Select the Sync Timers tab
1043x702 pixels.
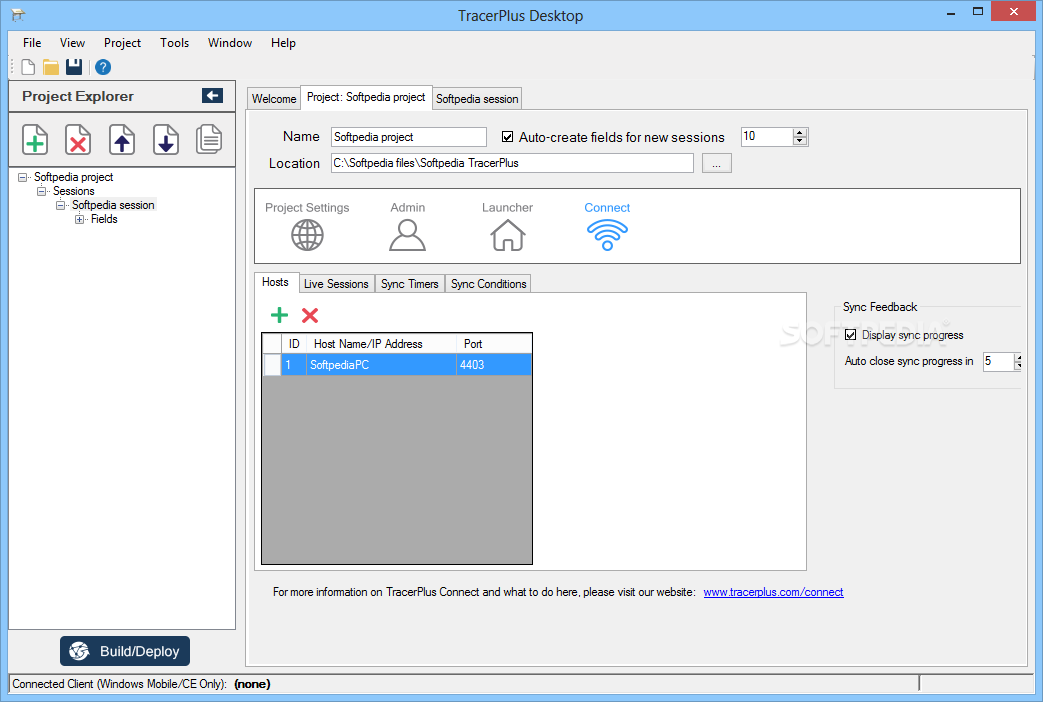tap(410, 284)
